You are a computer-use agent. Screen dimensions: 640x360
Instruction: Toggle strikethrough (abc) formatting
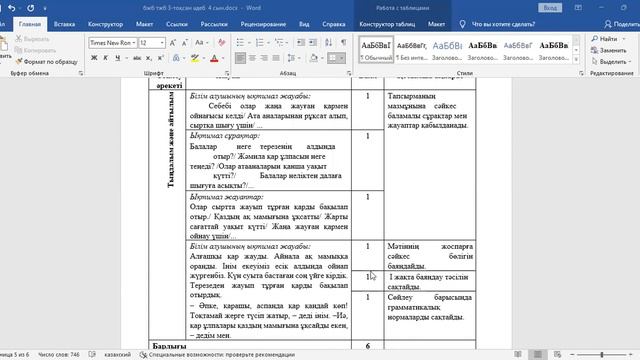coord(137,58)
